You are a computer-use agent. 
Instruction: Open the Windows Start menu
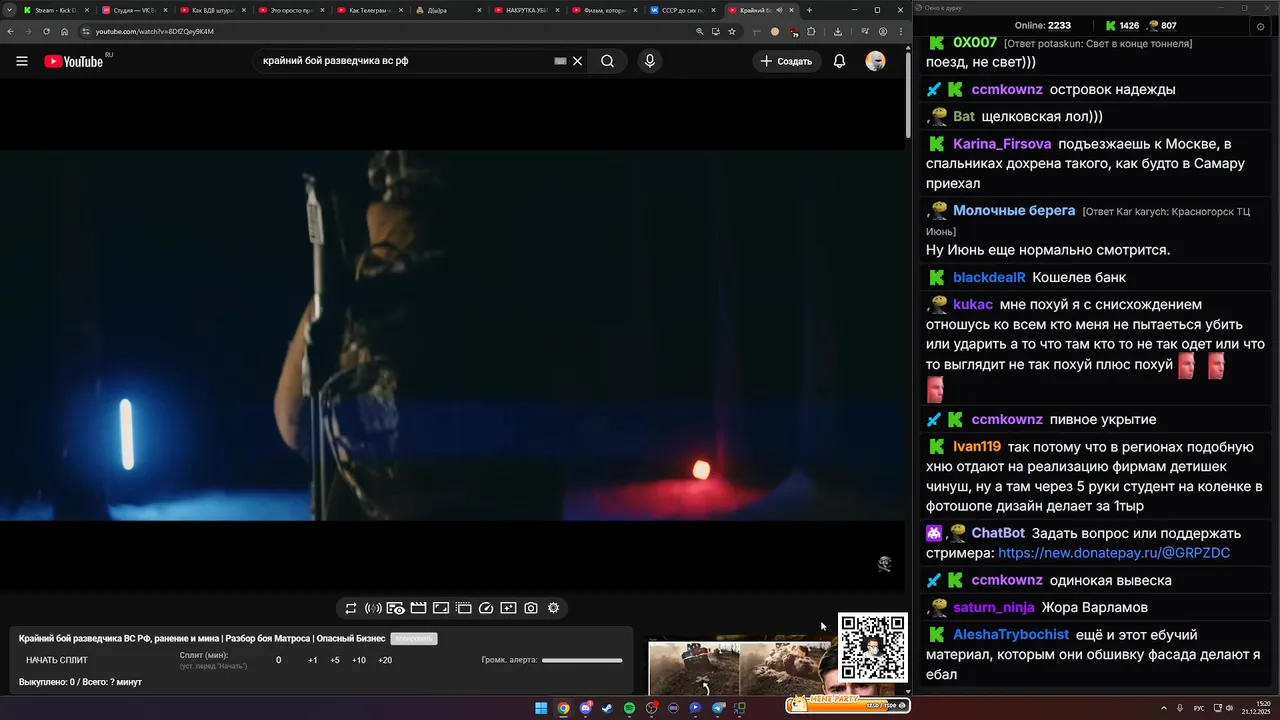[x=541, y=708]
